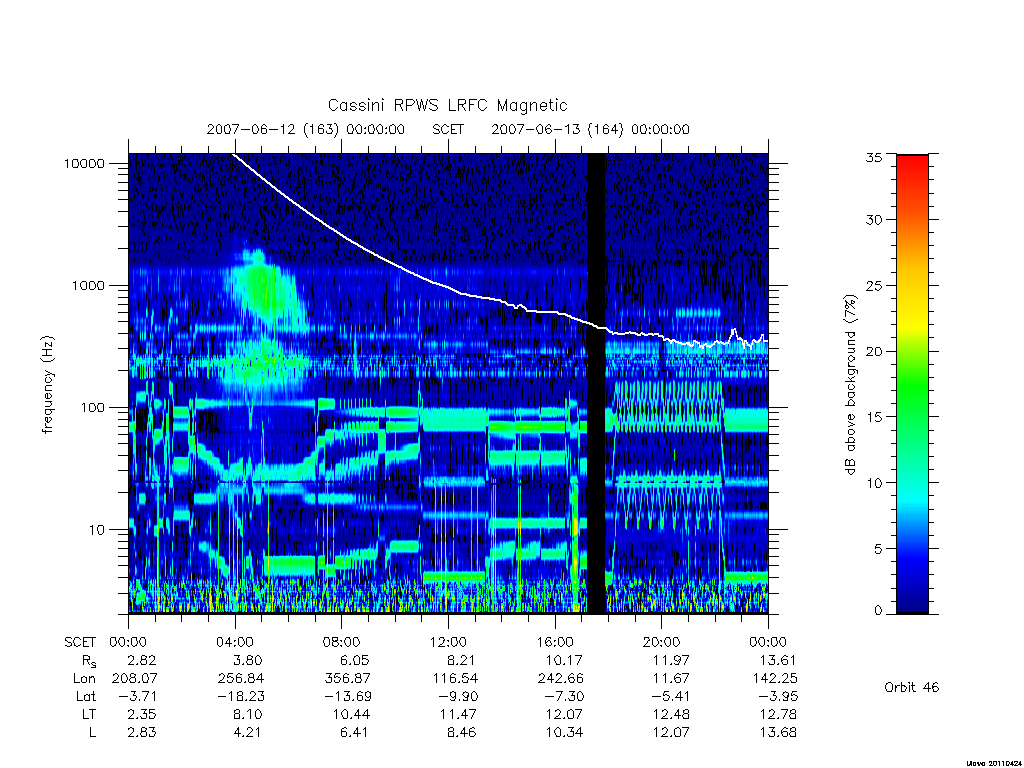Click the '20:00' SCET time label
Screen dimensions: 1024x768
(x=661, y=642)
